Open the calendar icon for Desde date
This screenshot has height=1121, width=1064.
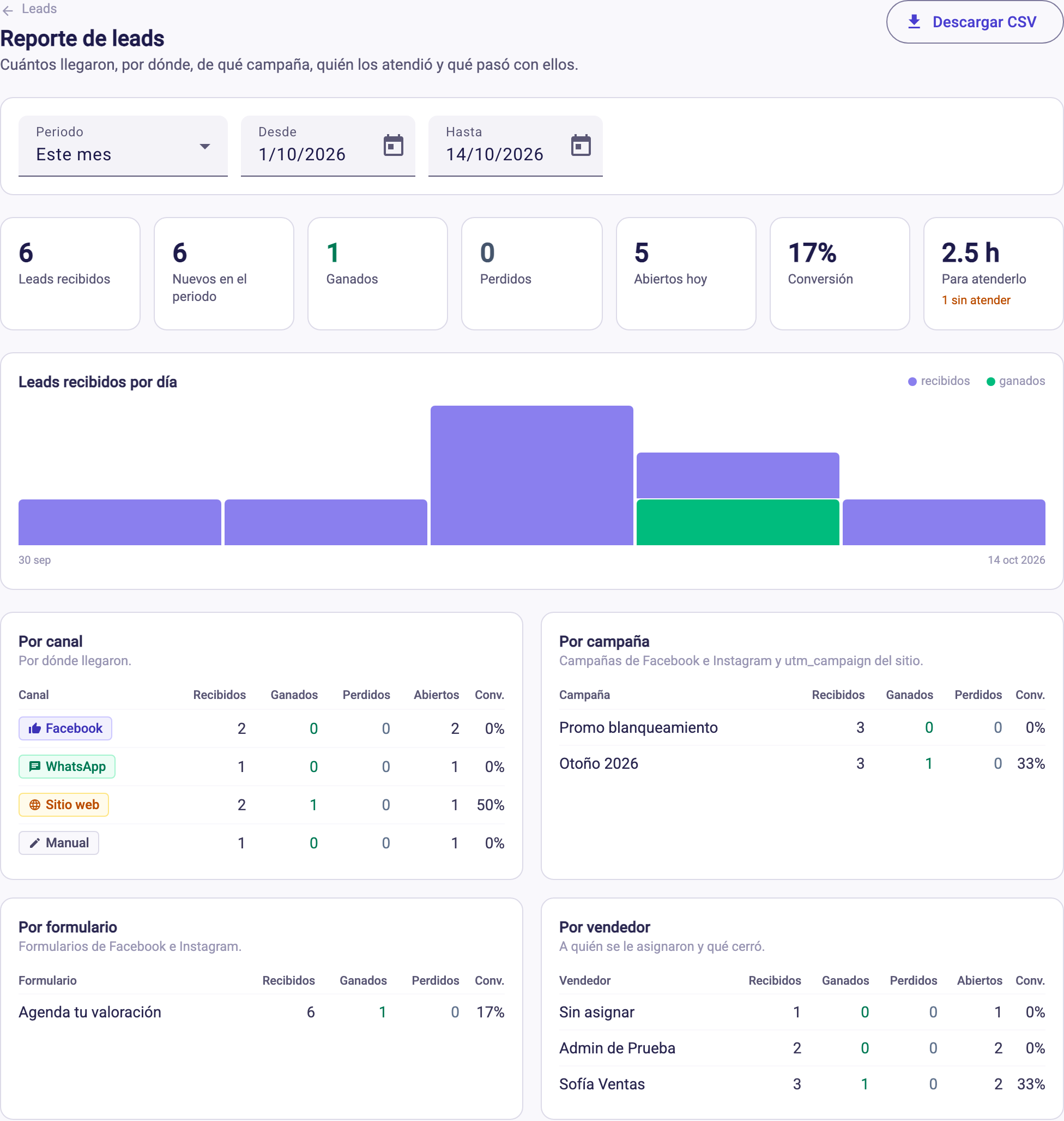pos(393,146)
